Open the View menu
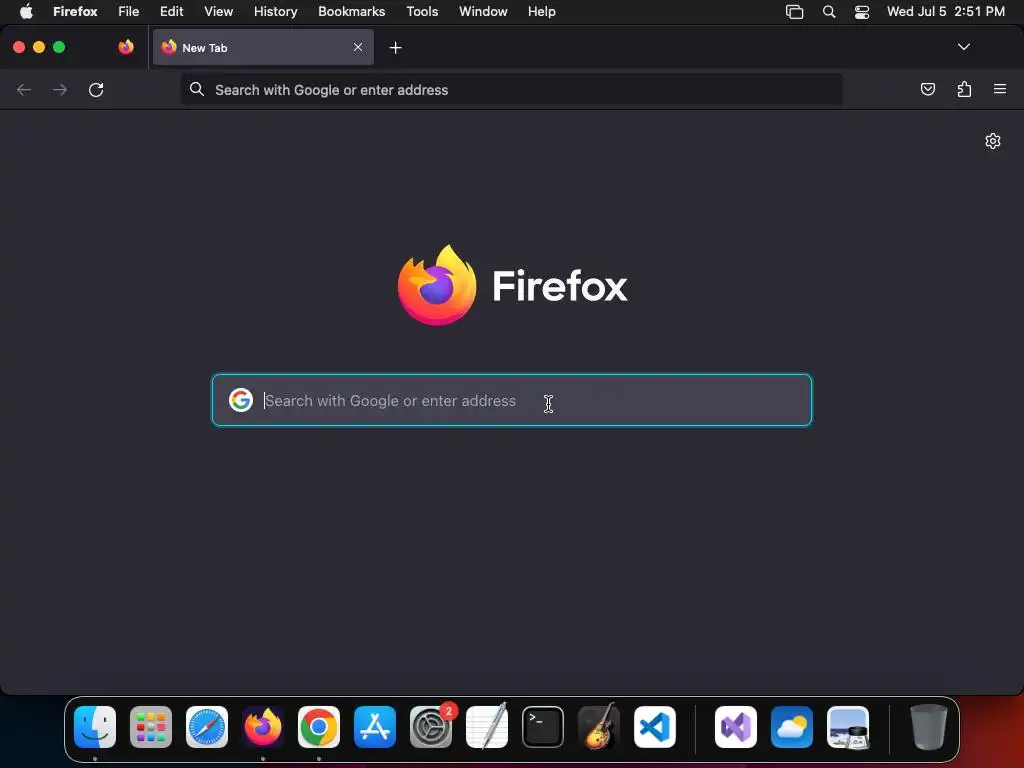The width and height of the screenshot is (1024, 768). (x=218, y=11)
